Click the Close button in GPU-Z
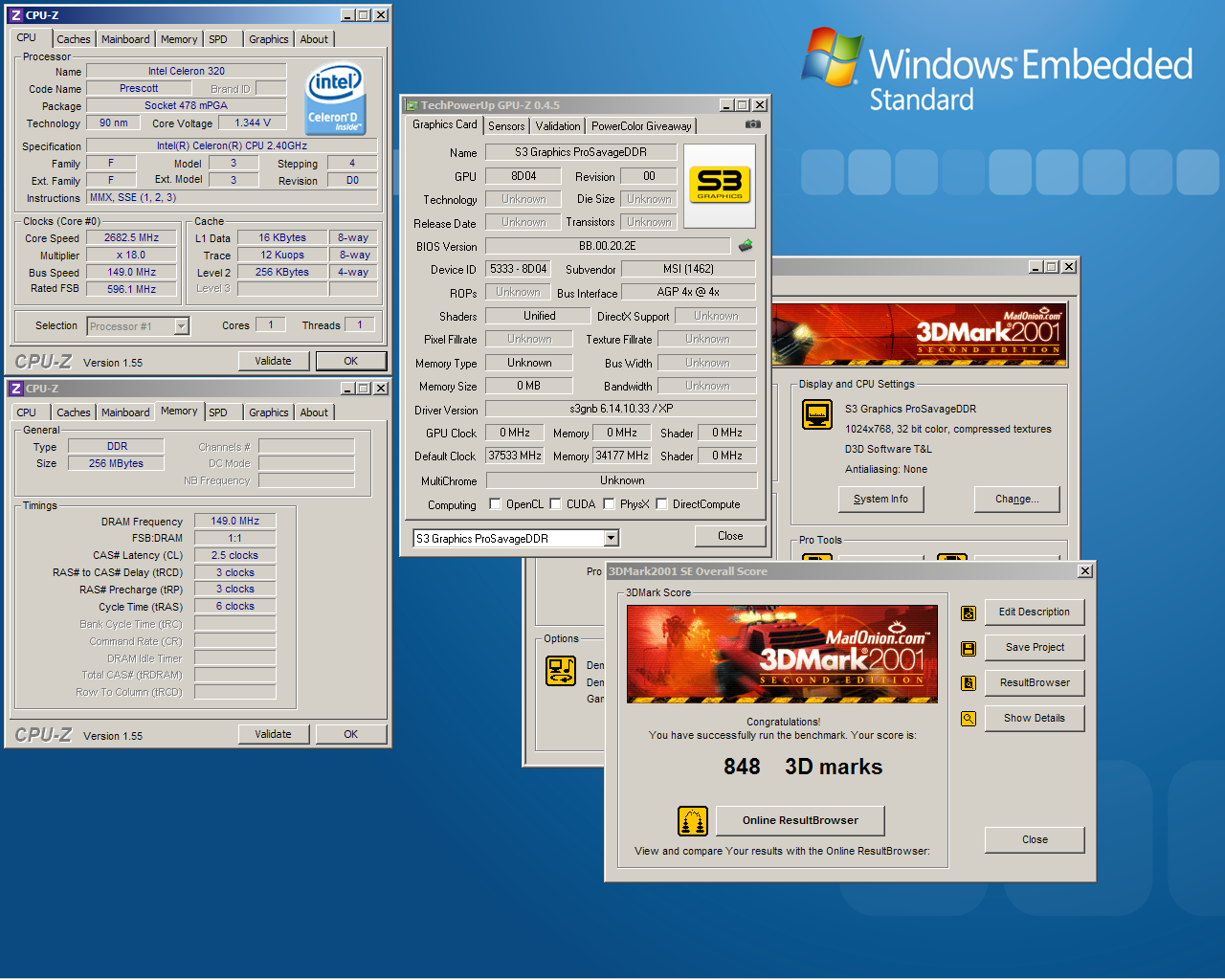 (x=730, y=536)
